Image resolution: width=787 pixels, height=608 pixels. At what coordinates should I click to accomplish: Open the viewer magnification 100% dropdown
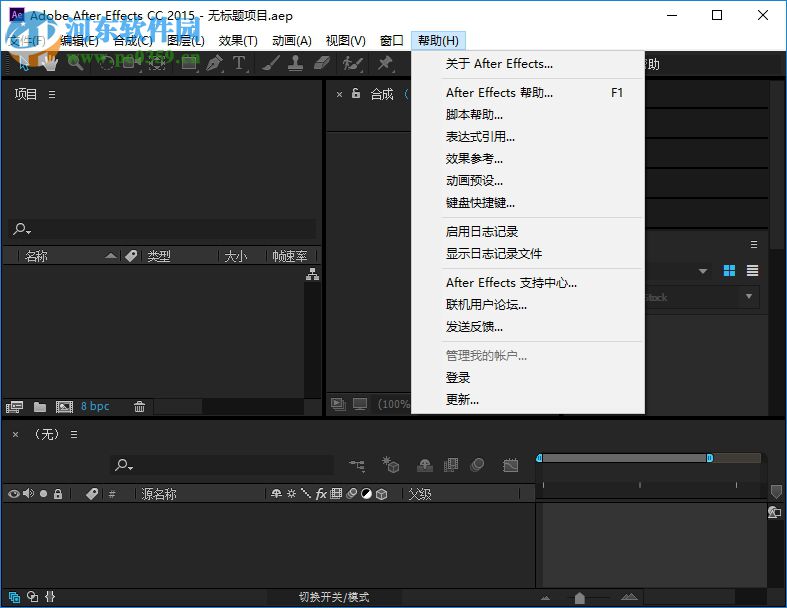(x=394, y=404)
